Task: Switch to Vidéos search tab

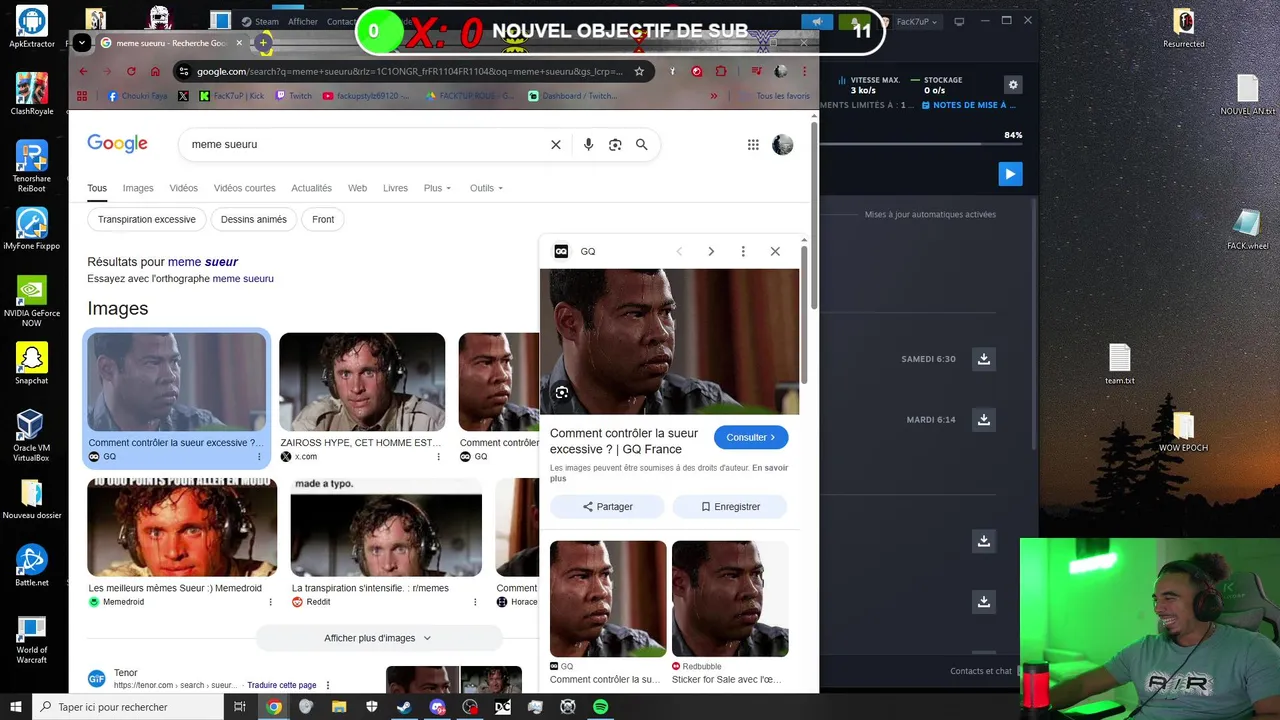Action: [x=183, y=188]
